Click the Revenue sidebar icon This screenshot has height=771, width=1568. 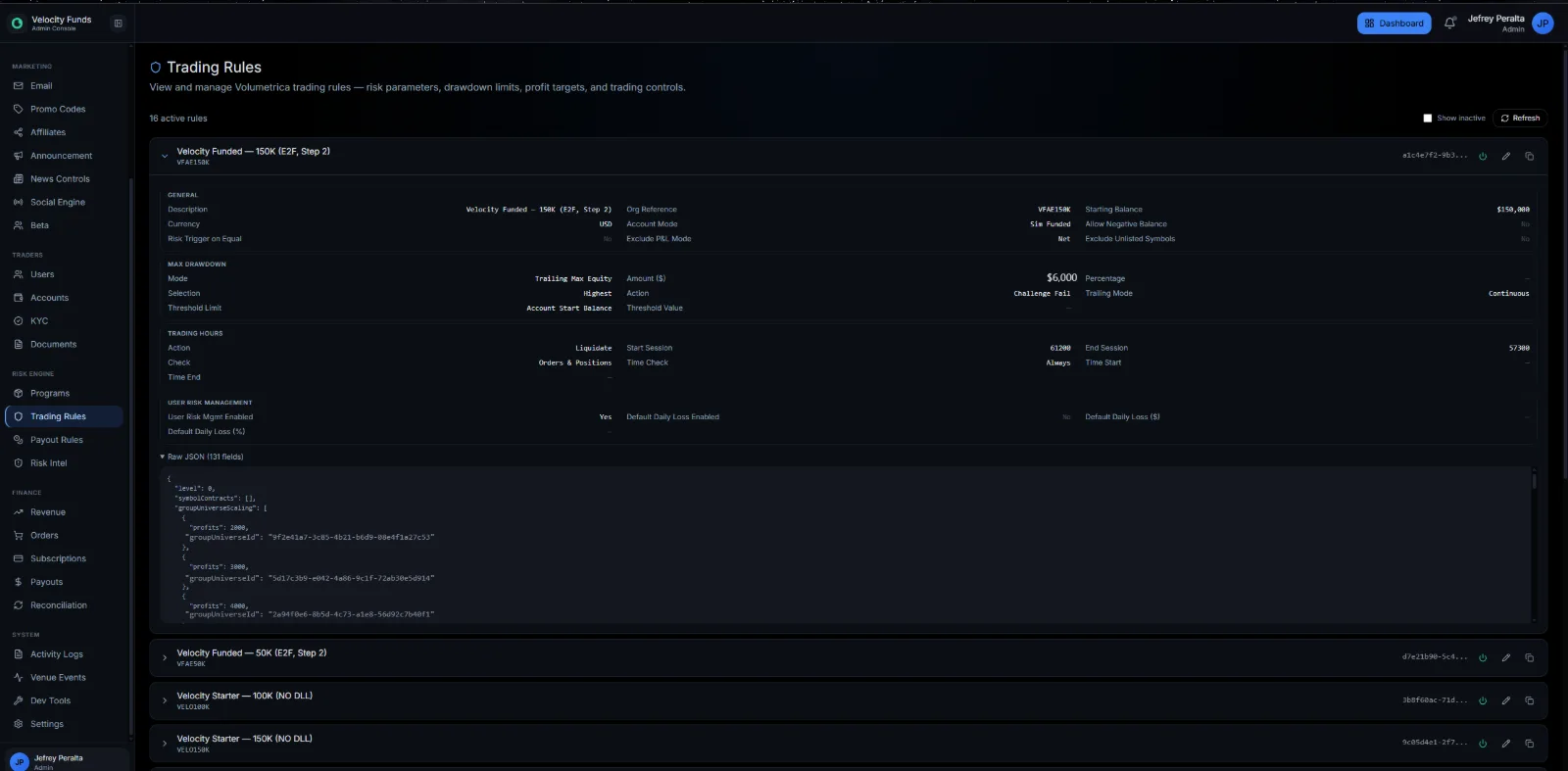19,512
